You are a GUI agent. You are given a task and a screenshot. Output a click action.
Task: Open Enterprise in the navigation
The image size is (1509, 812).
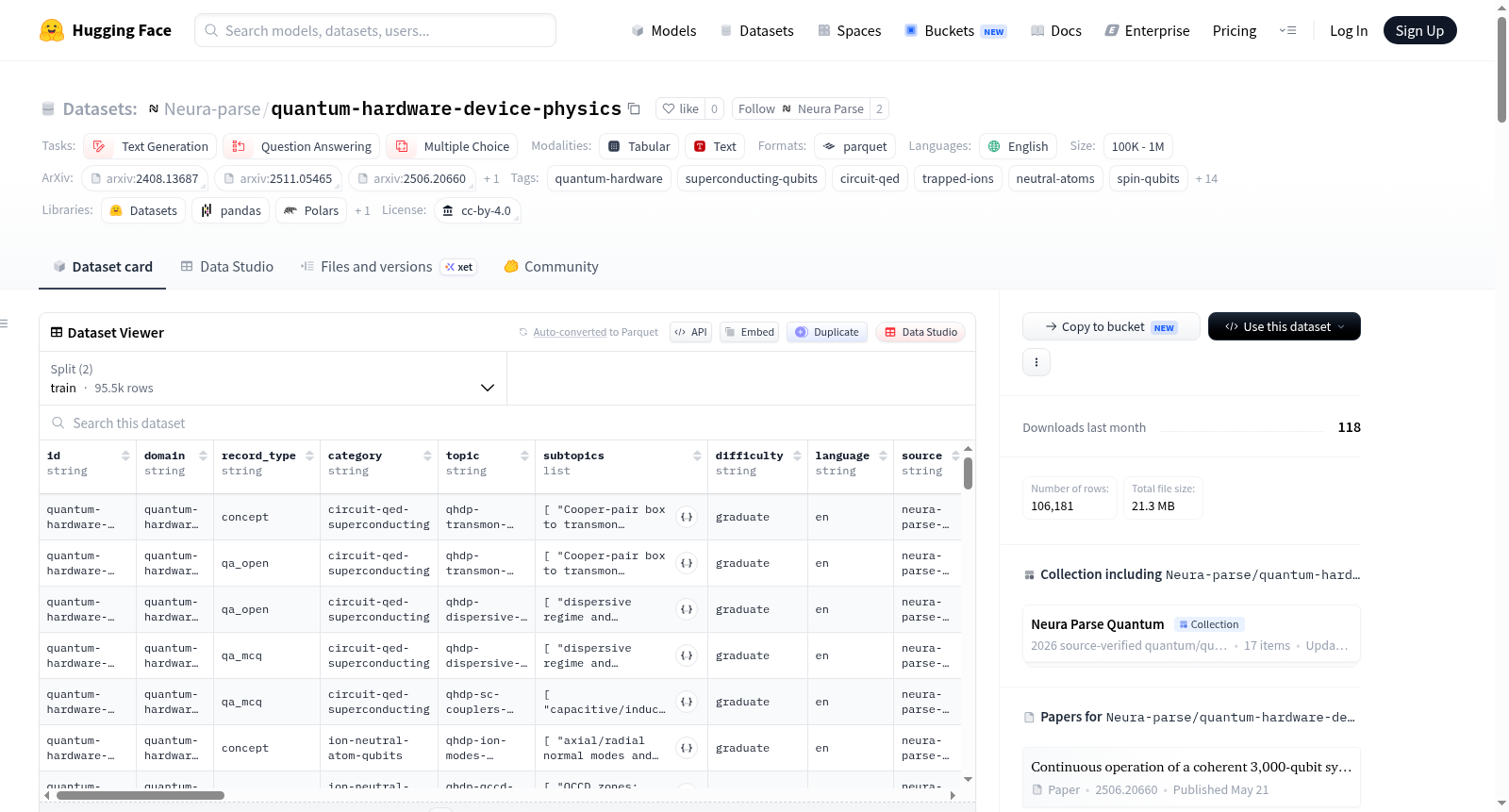pos(1147,31)
